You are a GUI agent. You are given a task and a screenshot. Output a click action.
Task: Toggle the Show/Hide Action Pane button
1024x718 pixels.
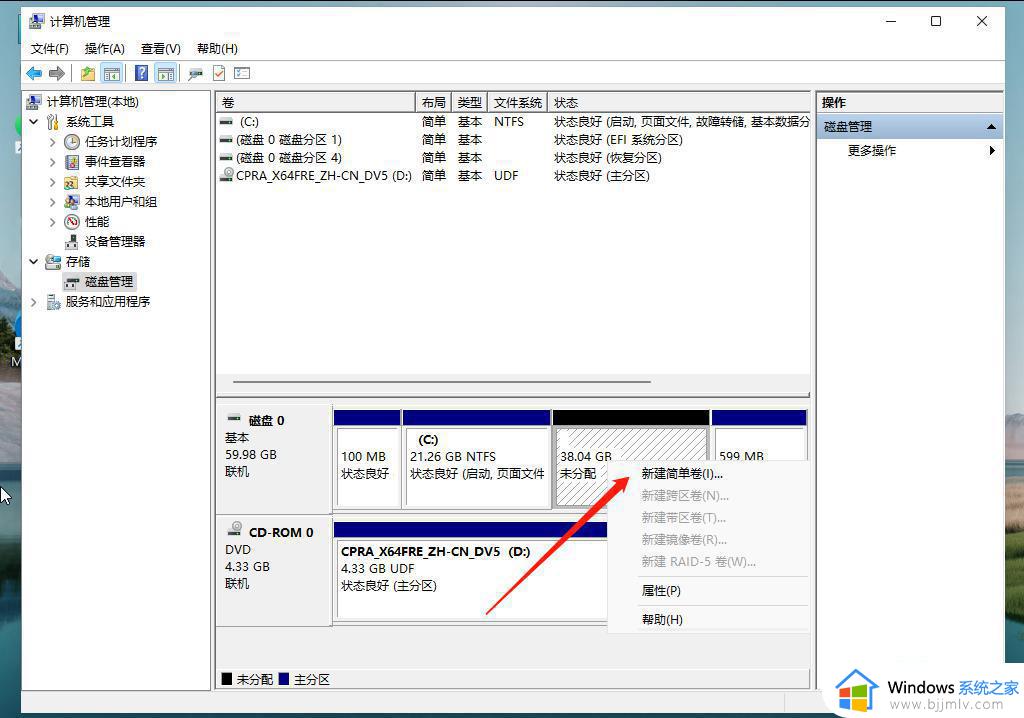click(166, 74)
